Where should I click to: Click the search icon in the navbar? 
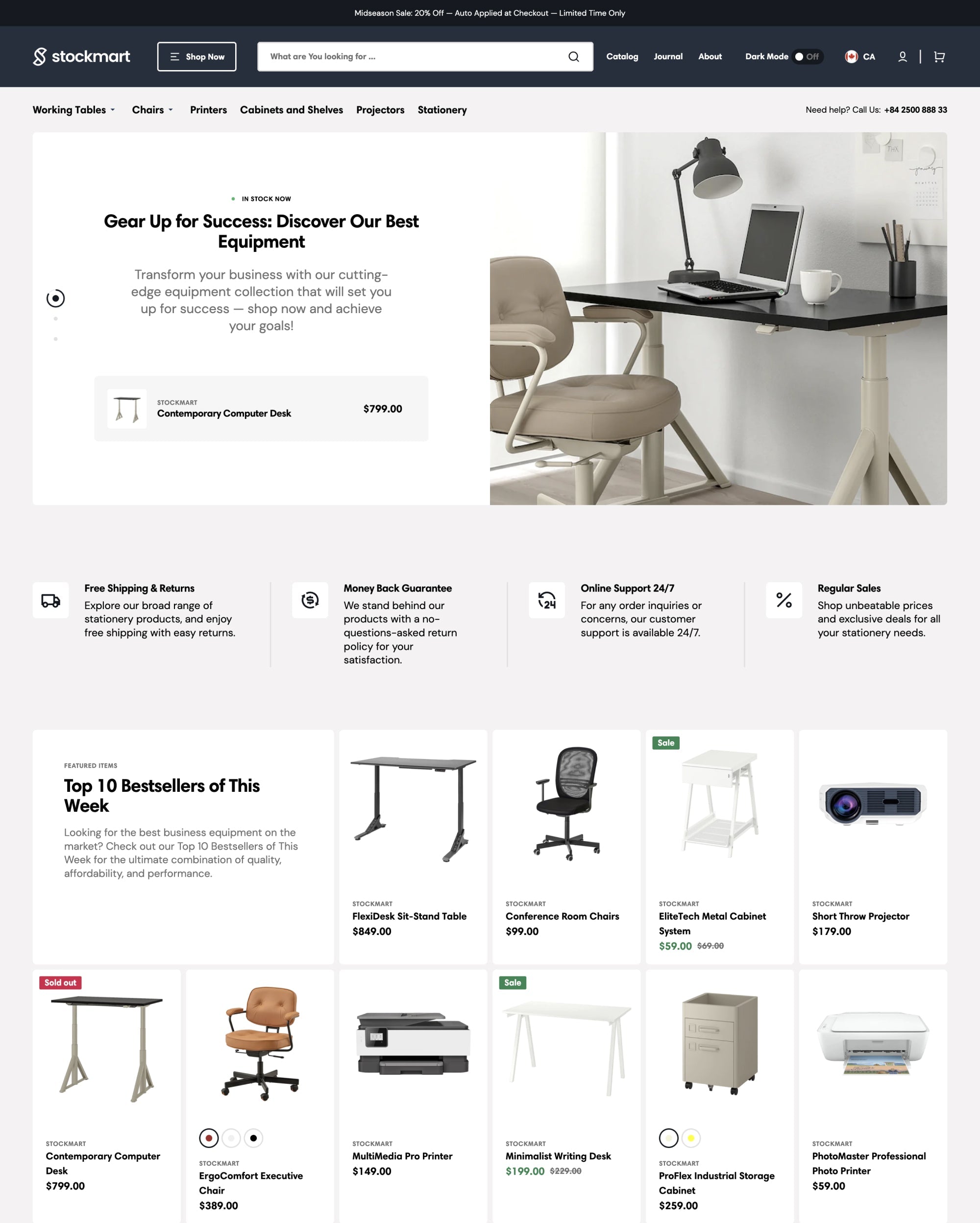click(x=574, y=56)
